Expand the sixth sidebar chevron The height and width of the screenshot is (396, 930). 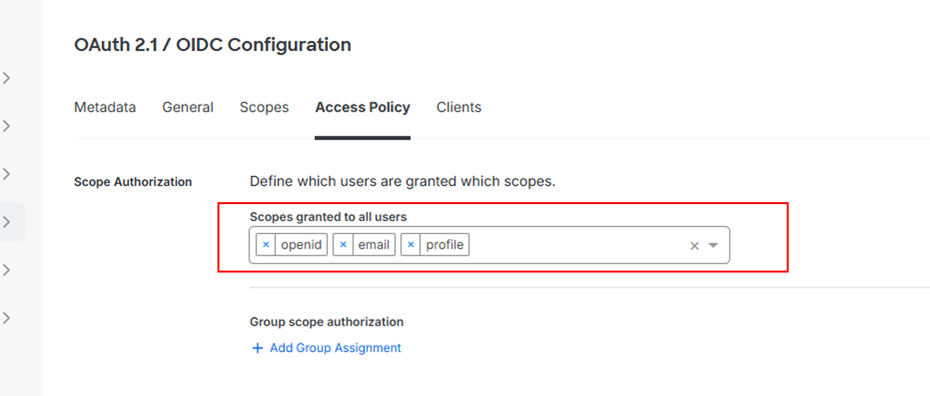(7, 318)
